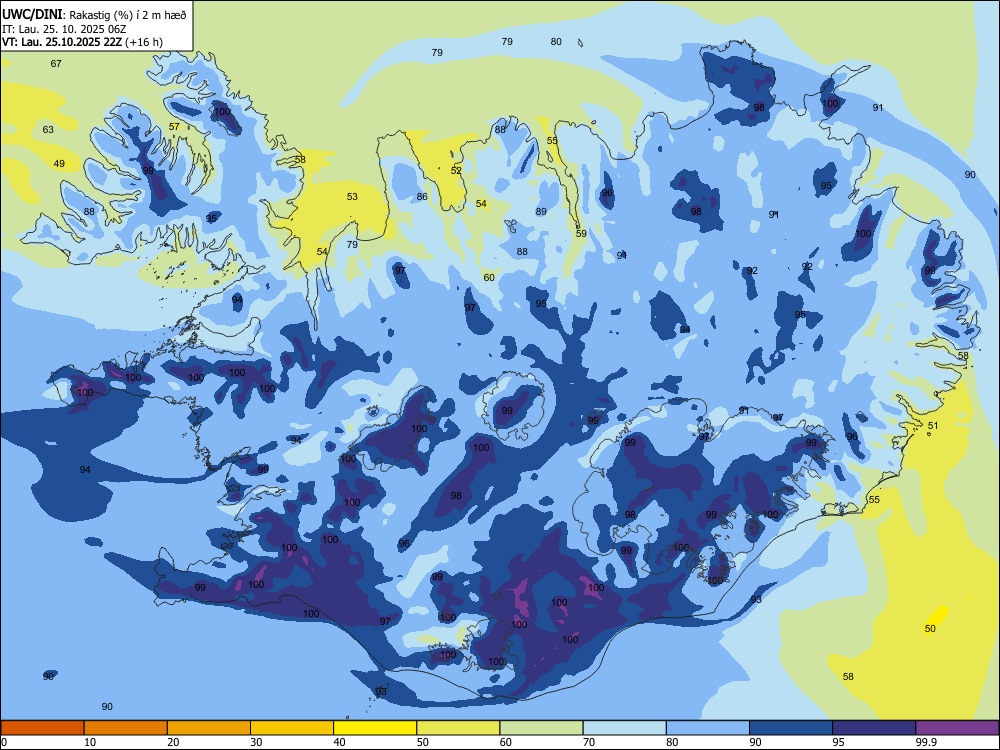Click the 'VT: Lau. 25.10.2025 22Z (+16 h)' line
The height and width of the screenshot is (750, 1000).
click(82, 42)
